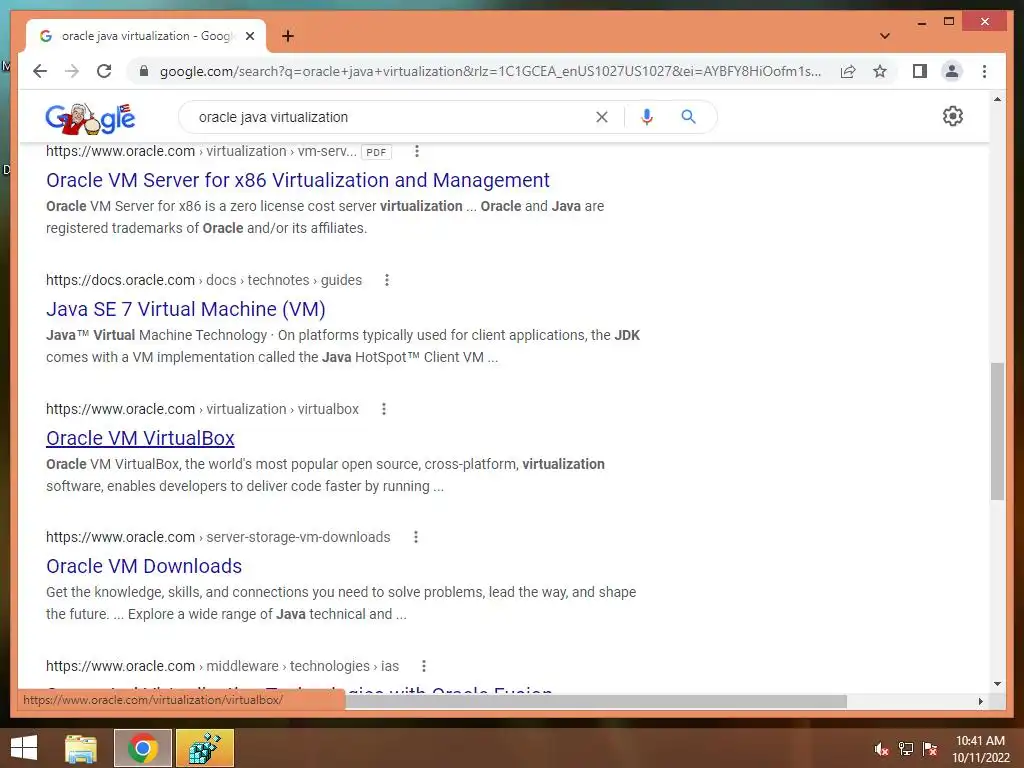Select the address bar URL
Viewport: 1024px width, 768px height.
tap(490, 71)
